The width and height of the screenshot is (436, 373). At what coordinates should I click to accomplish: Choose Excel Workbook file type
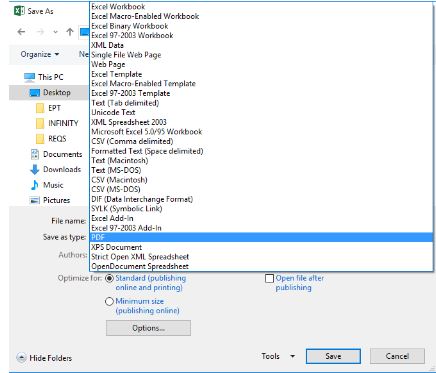(x=262, y=7)
